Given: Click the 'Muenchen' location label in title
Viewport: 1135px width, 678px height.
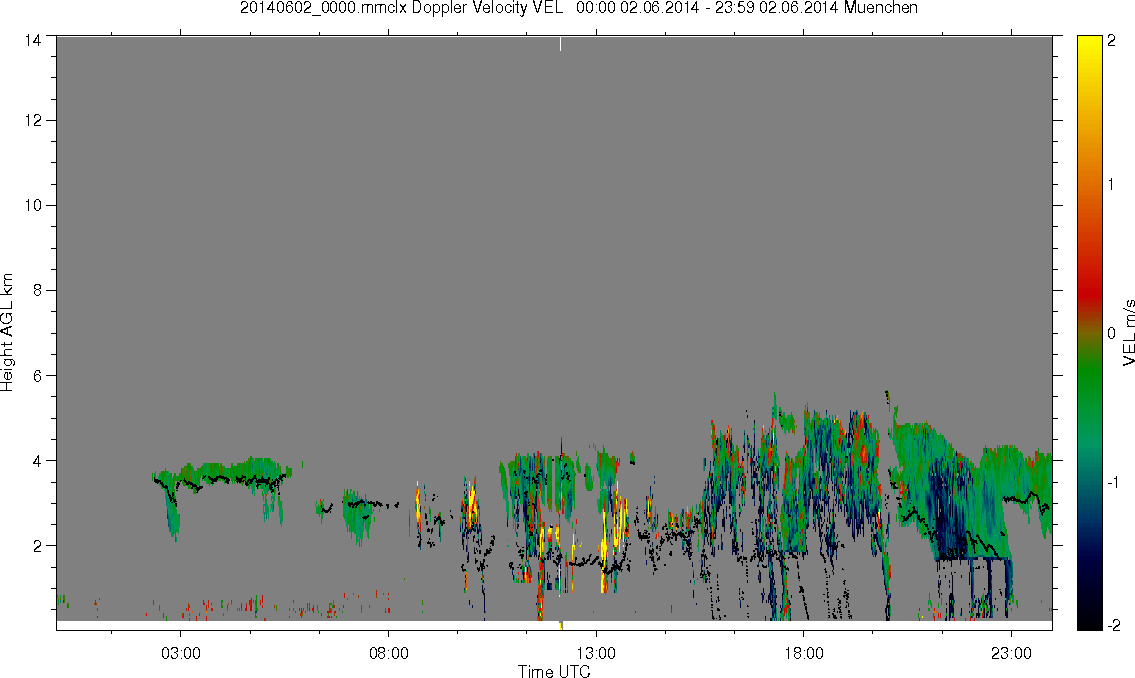Looking at the screenshot, I should (x=880, y=8).
